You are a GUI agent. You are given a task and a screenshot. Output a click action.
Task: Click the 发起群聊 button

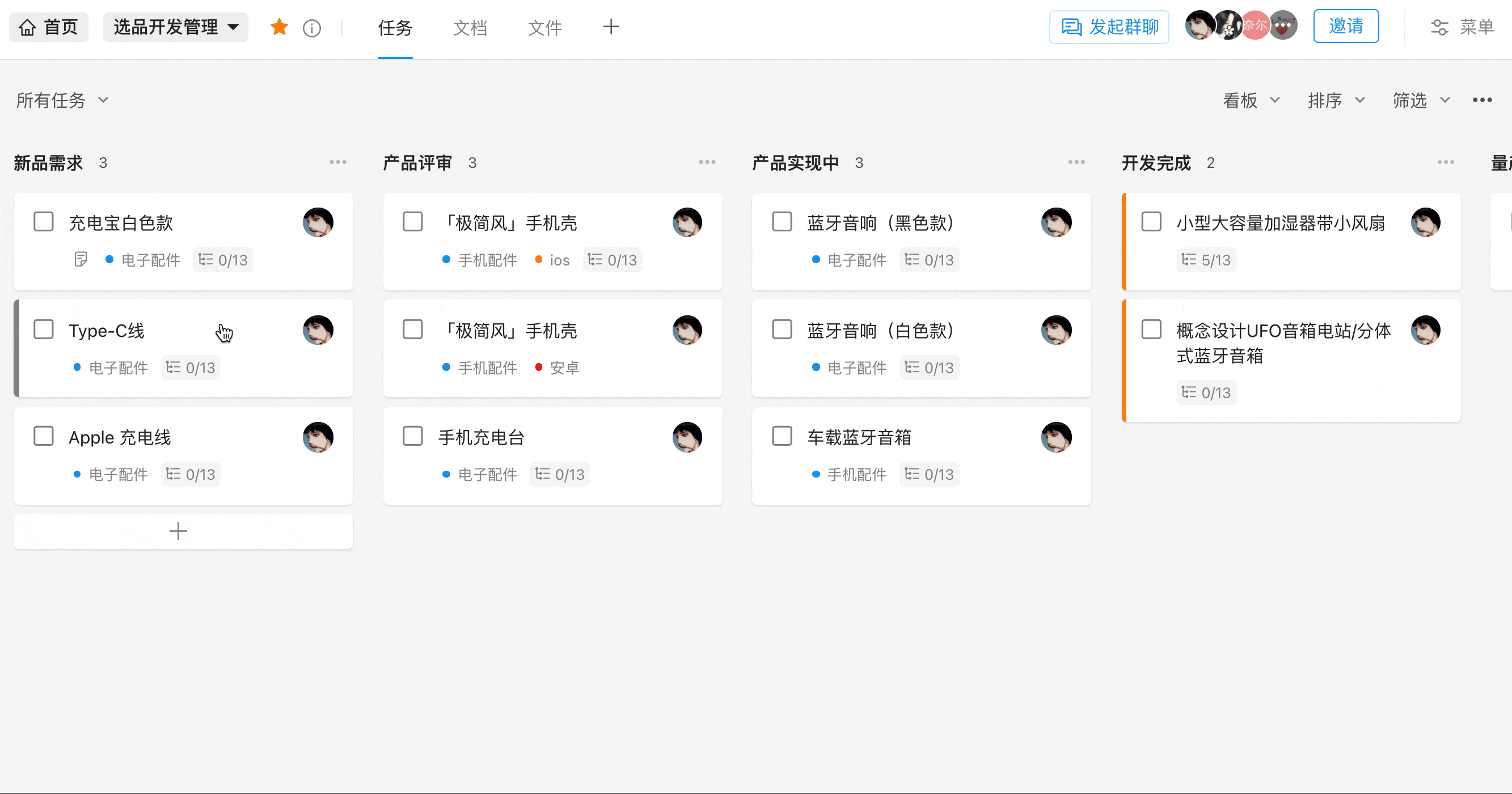[x=1109, y=27]
